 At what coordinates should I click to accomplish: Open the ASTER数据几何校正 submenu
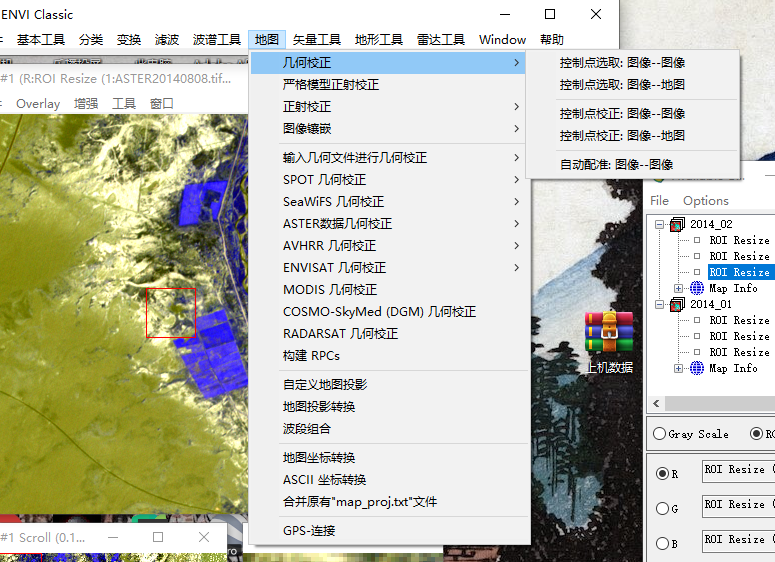point(388,223)
